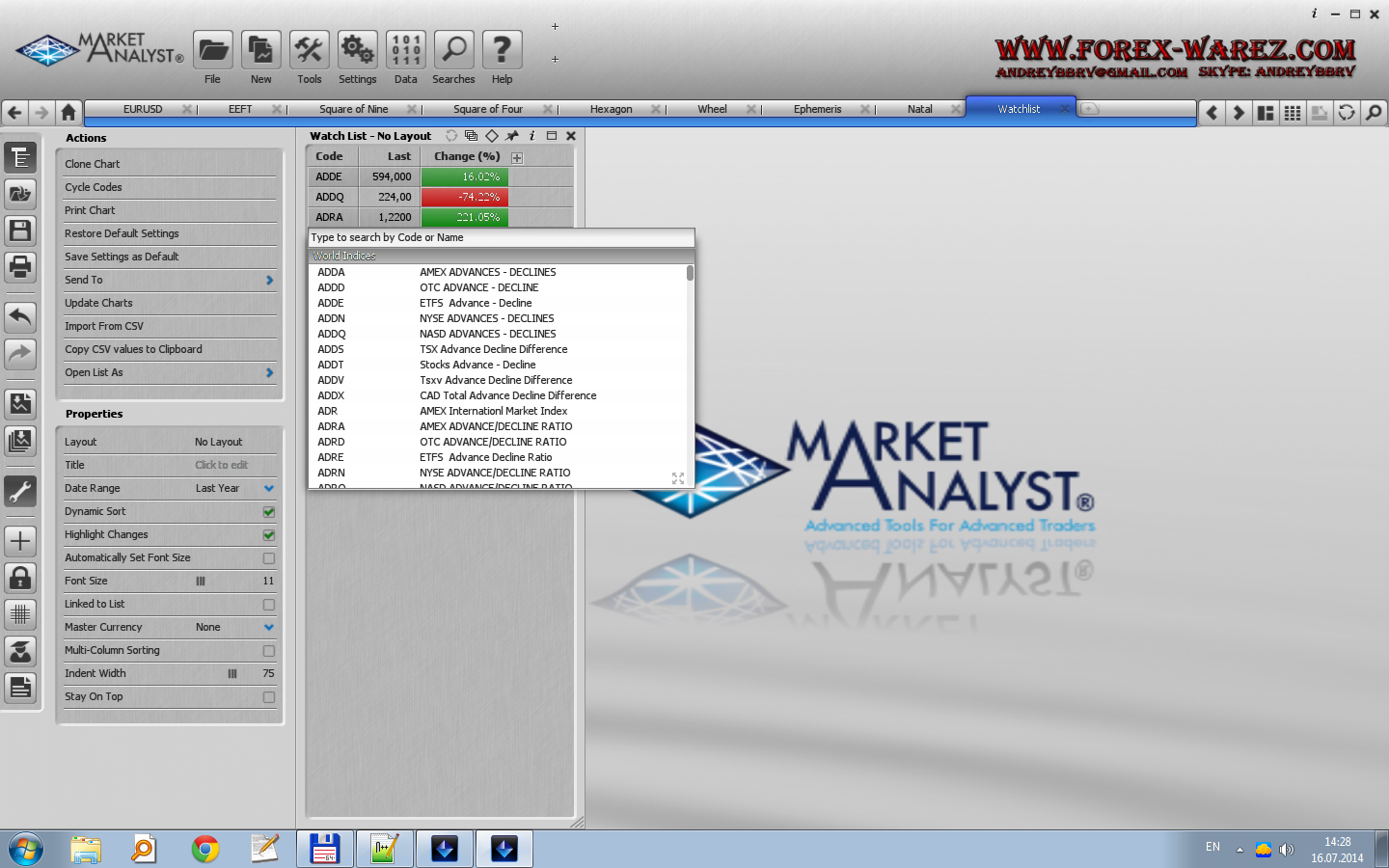Enable Automatically Set Font Size checkbox
The height and width of the screenshot is (868, 1389).
(x=269, y=558)
